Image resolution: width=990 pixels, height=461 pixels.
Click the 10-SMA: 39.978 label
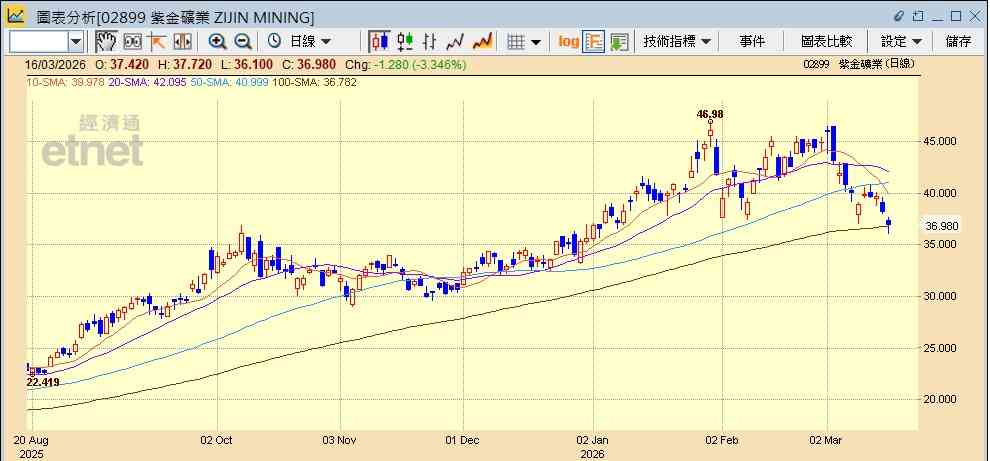tap(66, 82)
